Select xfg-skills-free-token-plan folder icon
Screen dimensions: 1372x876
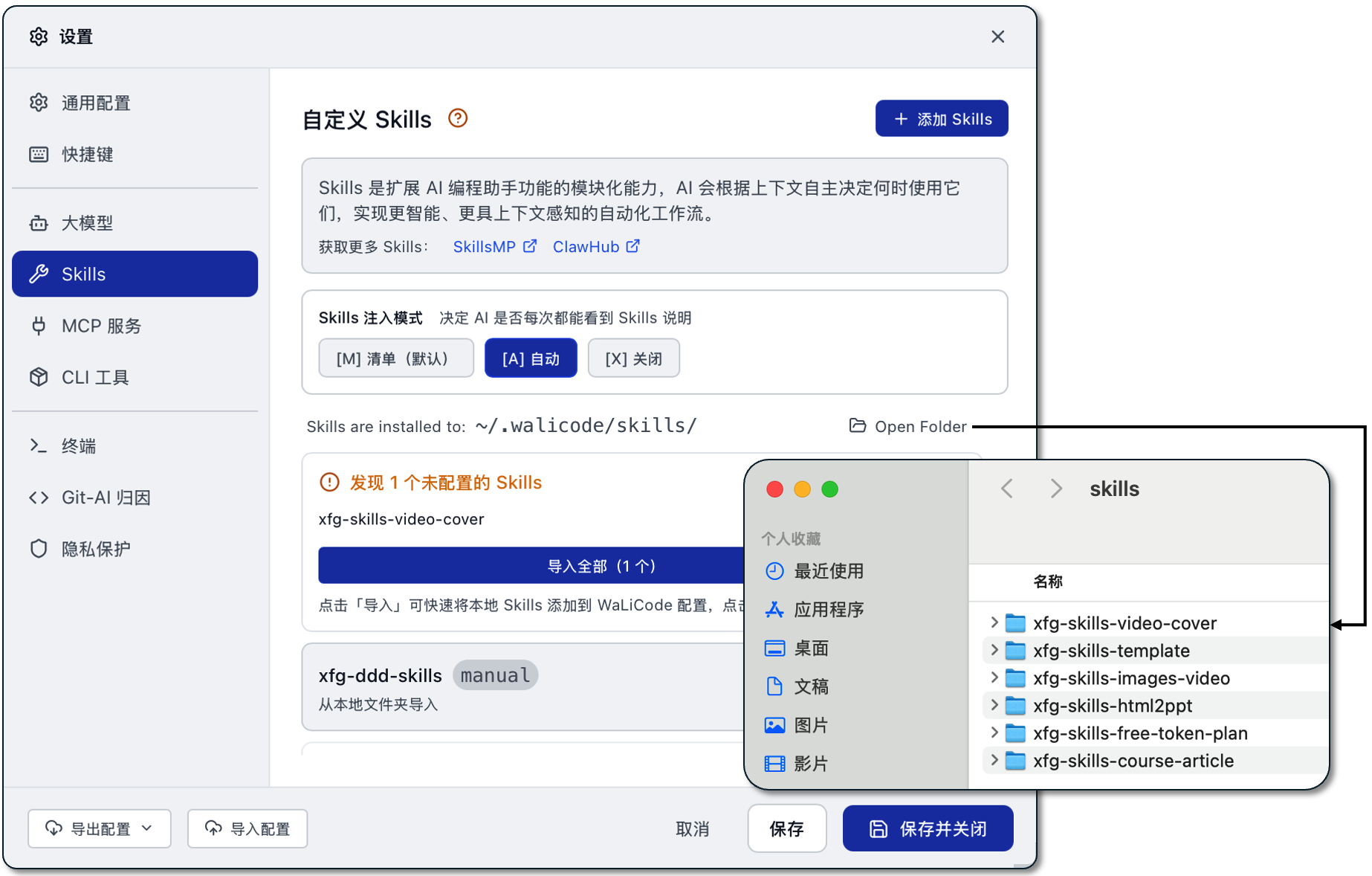click(1015, 732)
